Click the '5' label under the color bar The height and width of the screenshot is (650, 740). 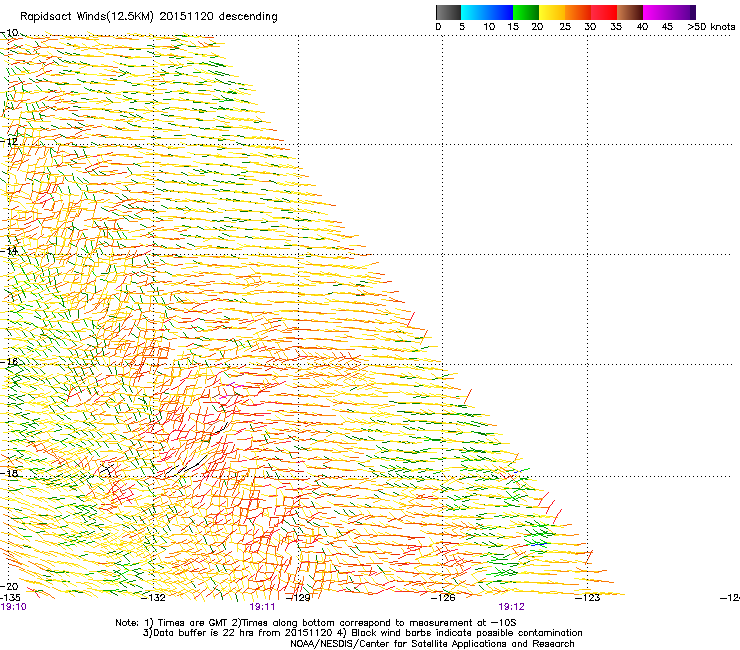tap(462, 27)
